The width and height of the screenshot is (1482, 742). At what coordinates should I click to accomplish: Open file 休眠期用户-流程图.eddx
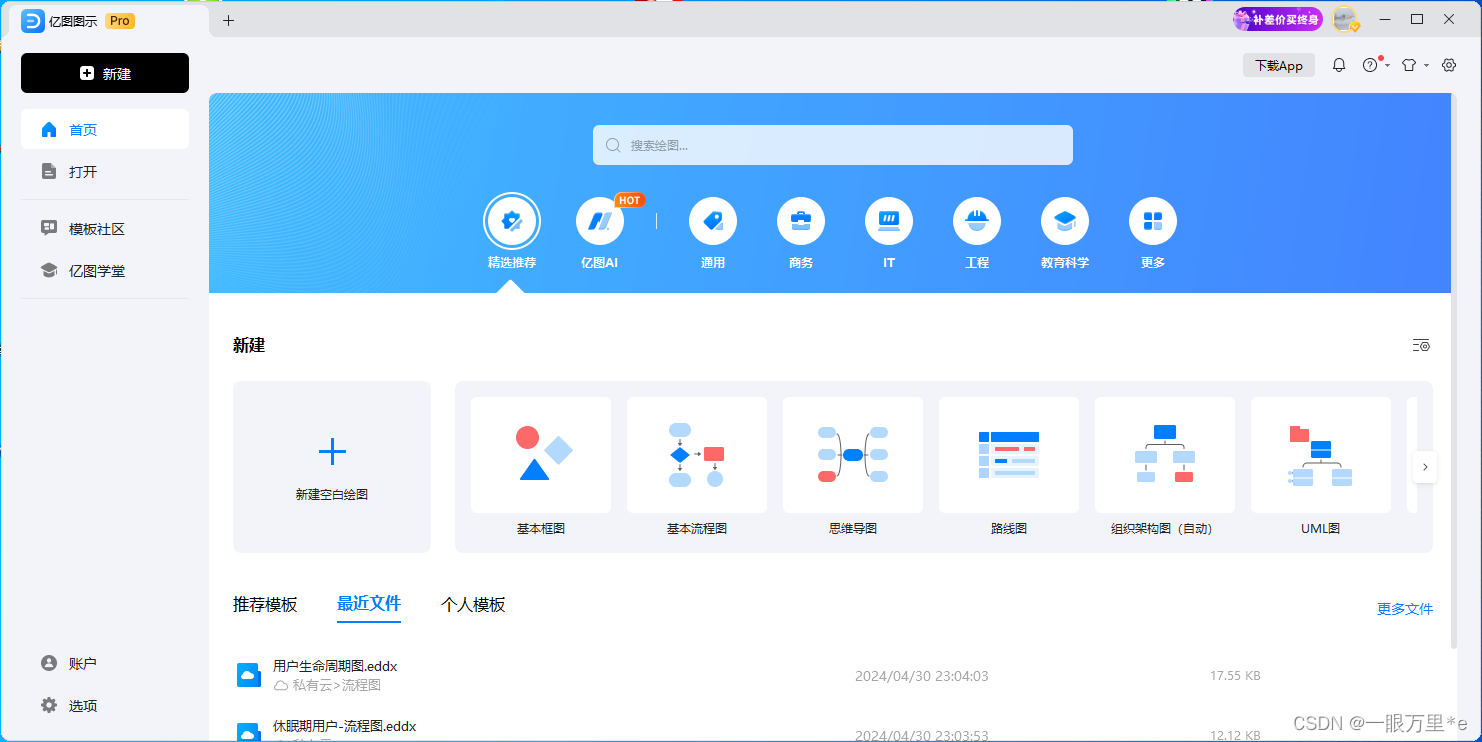coord(344,726)
